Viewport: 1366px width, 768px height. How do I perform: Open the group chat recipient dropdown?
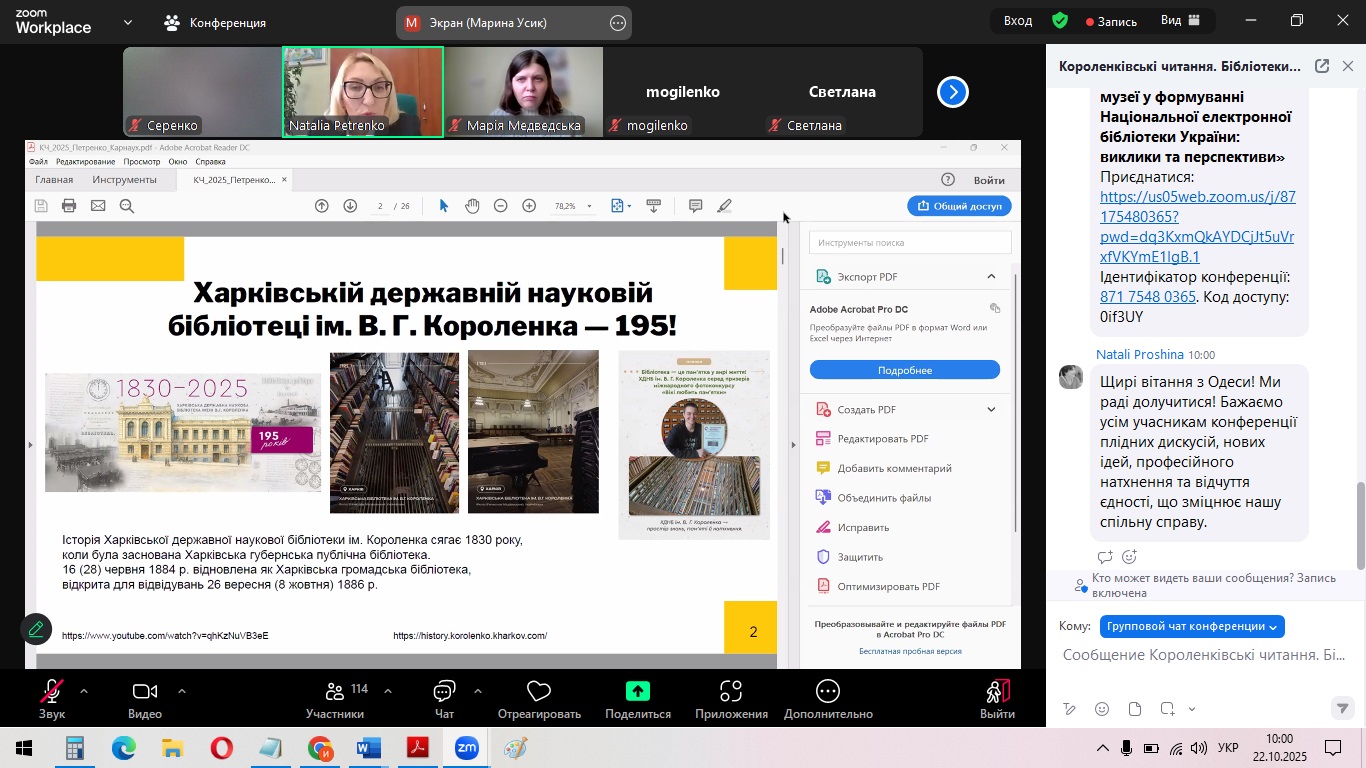coord(1191,626)
